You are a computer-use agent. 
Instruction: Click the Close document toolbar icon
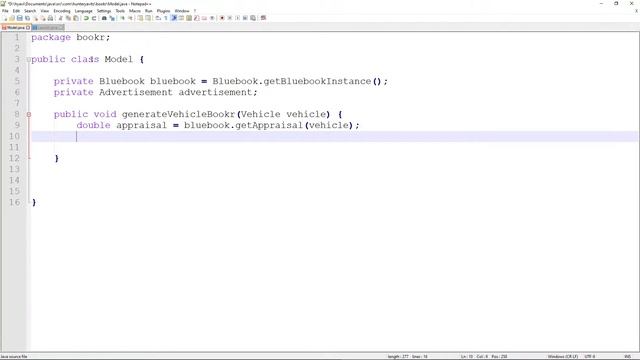[x=36, y=18]
